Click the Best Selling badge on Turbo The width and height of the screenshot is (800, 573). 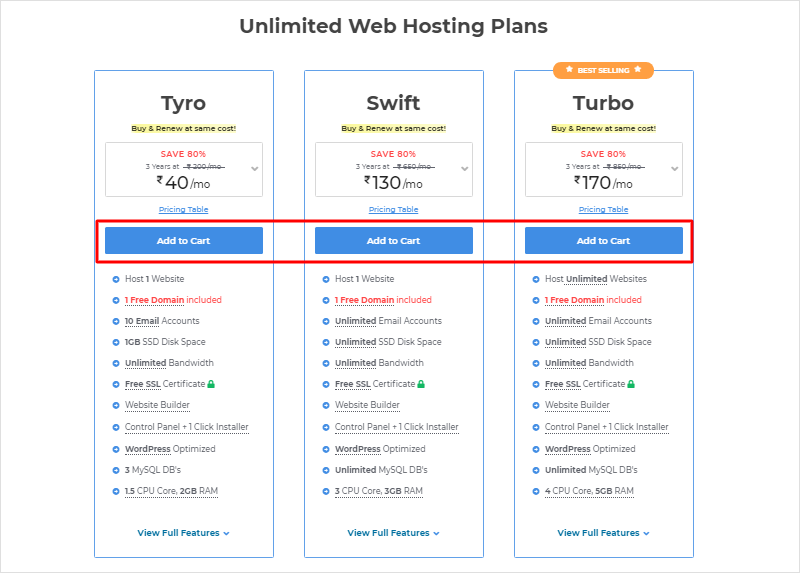603,70
